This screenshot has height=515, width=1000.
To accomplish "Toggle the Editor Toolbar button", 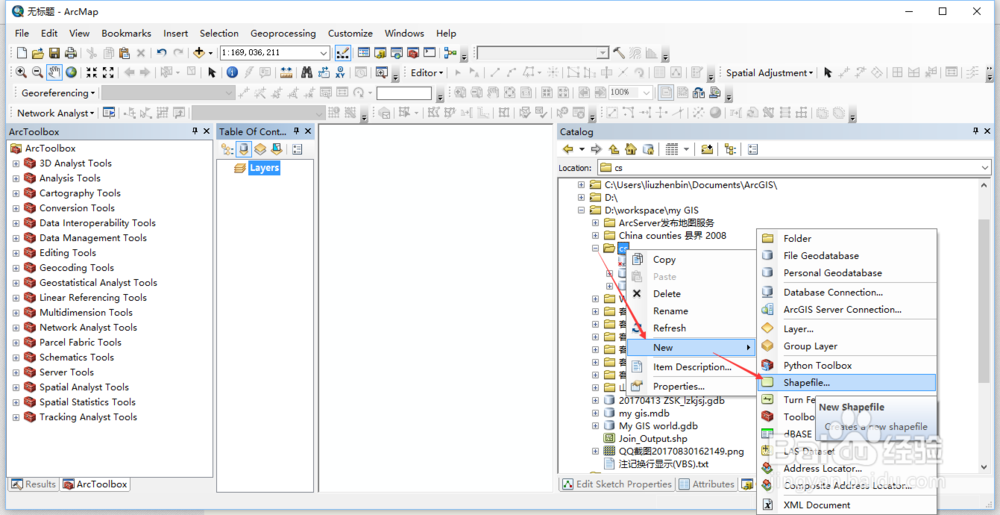I will point(342,53).
